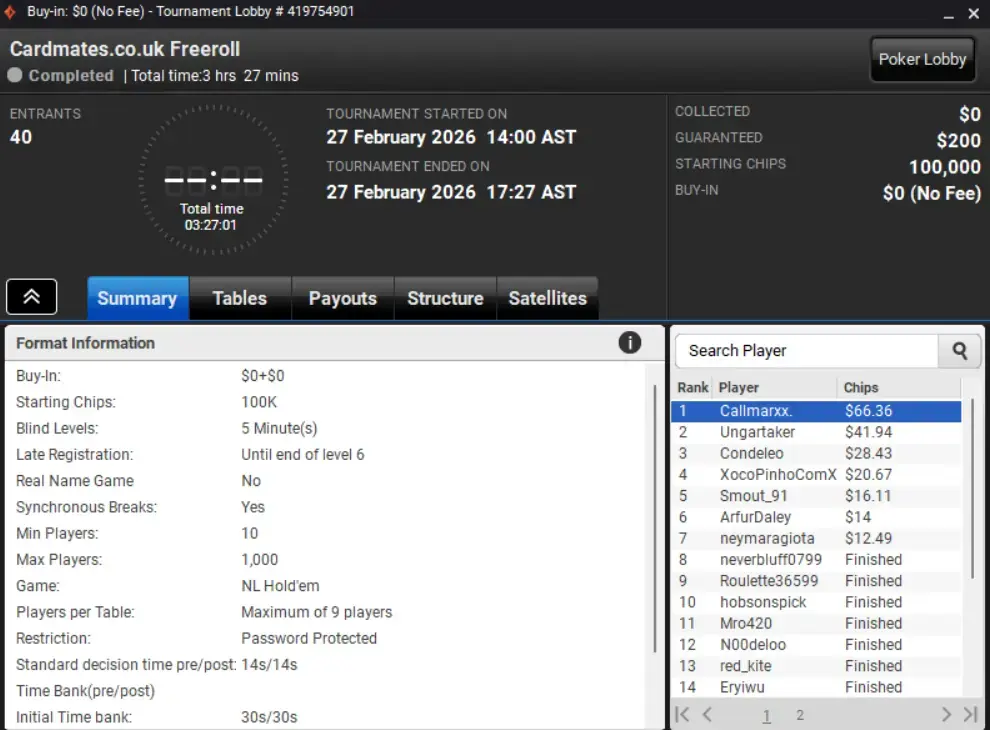
Task: View the Satellites tab
Action: coord(547,298)
